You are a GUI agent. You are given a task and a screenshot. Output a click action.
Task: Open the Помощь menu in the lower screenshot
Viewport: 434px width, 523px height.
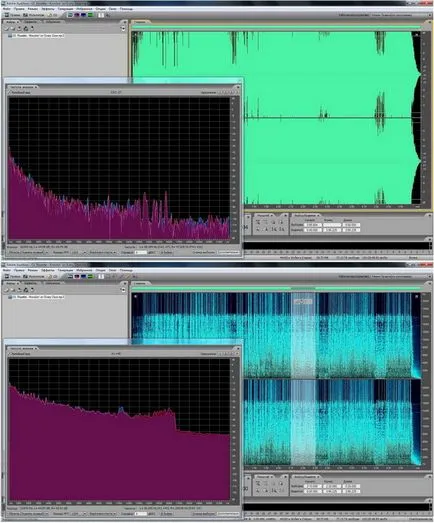coord(126,271)
